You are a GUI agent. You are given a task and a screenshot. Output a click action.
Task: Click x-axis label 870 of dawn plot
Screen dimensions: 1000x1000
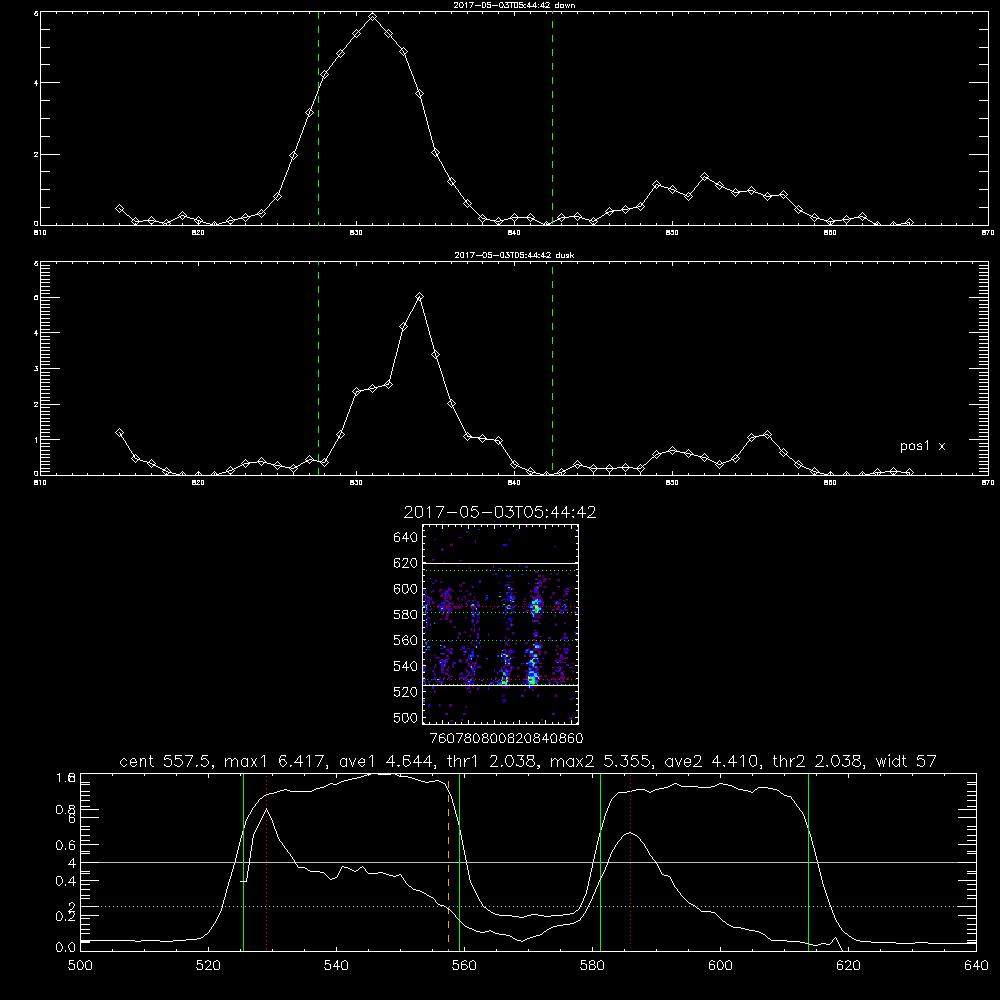pyautogui.click(x=987, y=233)
